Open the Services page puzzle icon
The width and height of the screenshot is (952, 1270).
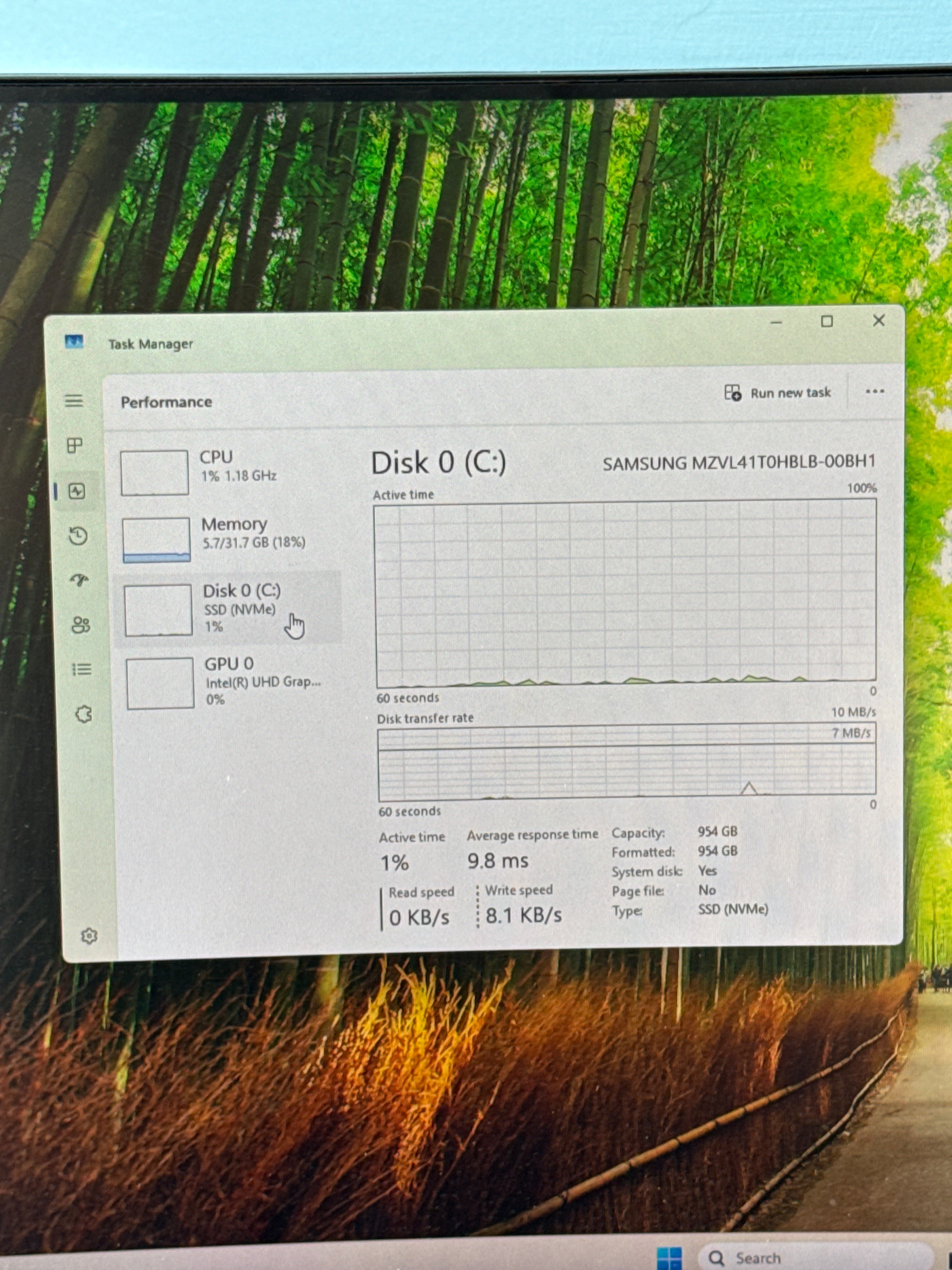click(84, 714)
